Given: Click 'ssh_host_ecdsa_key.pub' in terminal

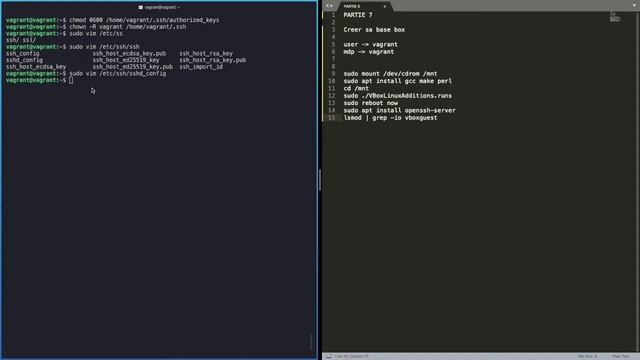Looking at the screenshot, I should [129, 53].
